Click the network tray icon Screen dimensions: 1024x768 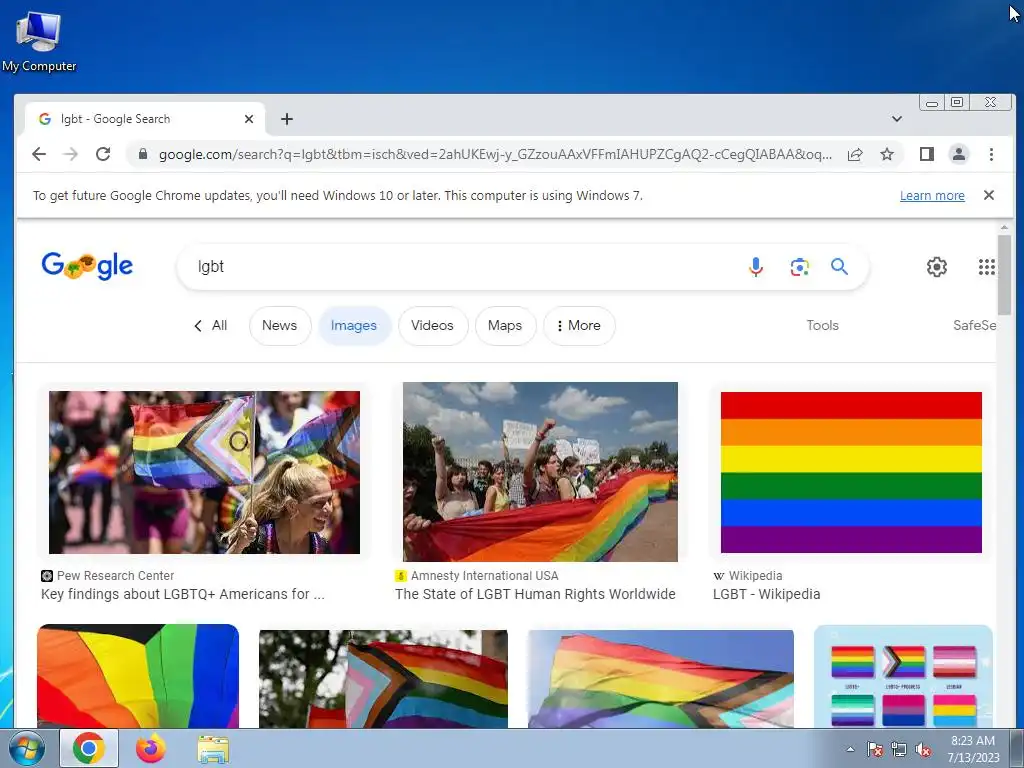899,750
